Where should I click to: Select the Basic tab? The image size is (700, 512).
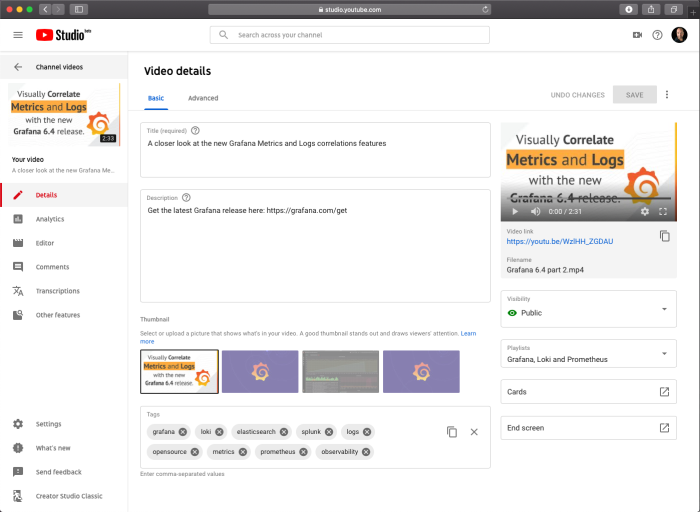click(x=156, y=98)
